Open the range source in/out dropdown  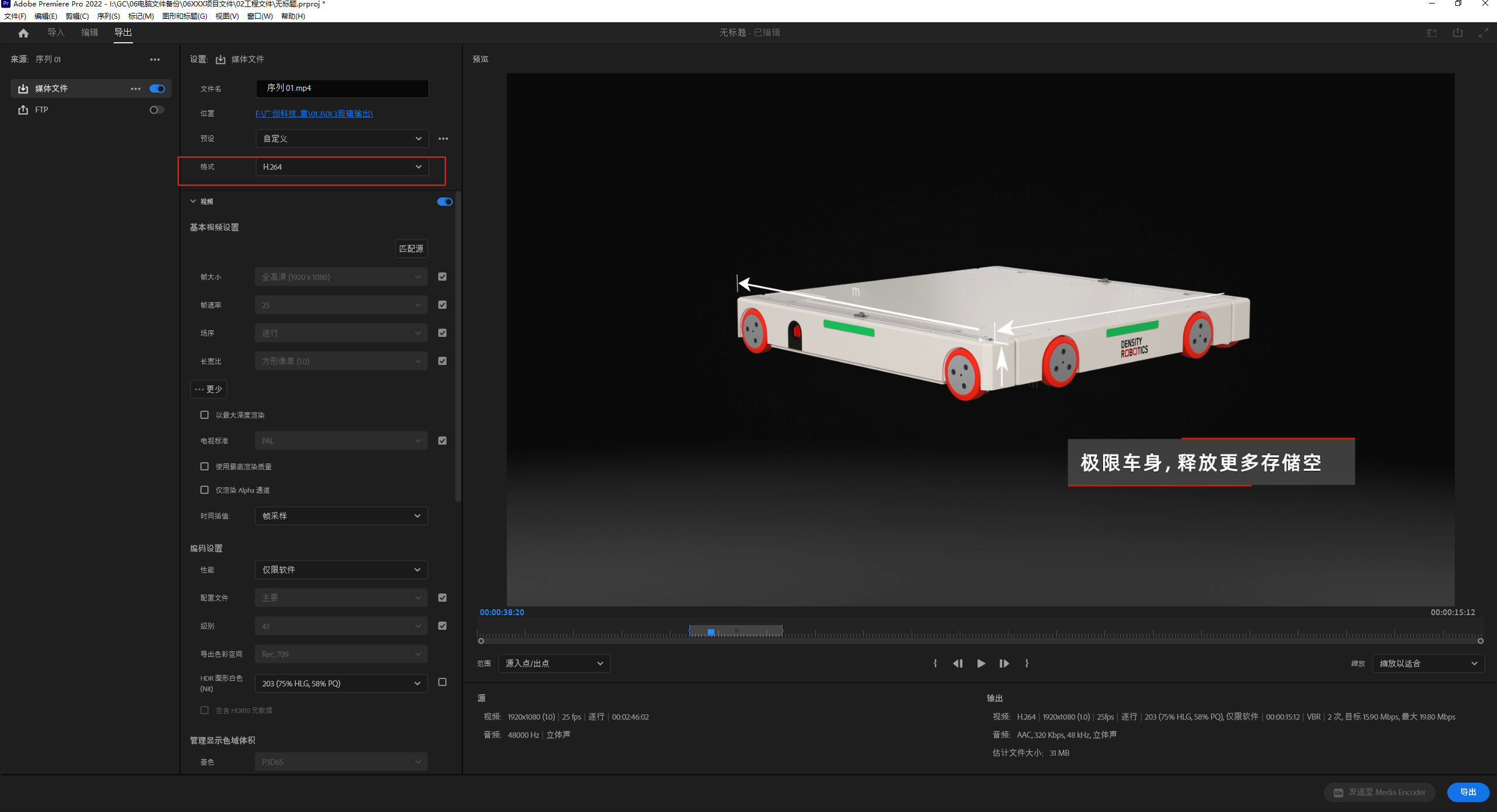[554, 663]
